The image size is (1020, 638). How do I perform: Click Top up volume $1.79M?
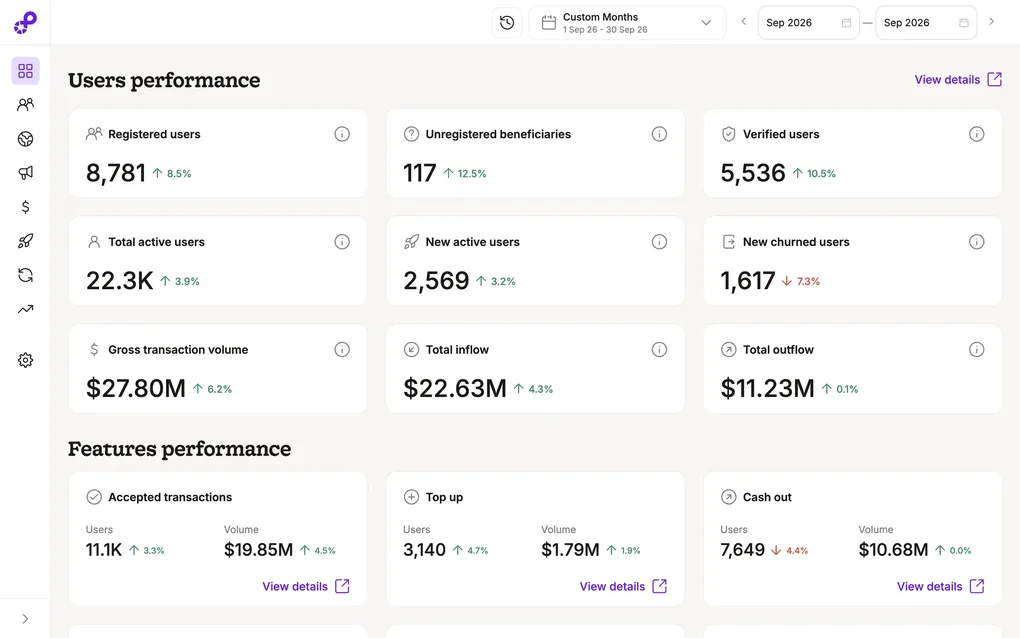point(570,550)
